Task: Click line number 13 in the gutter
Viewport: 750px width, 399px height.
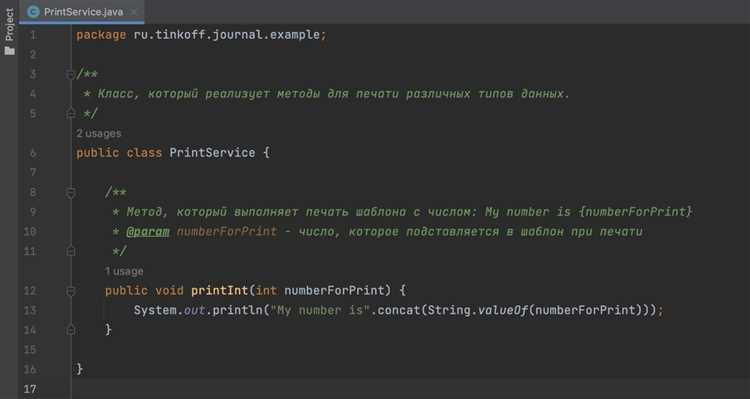Action: click(30, 310)
